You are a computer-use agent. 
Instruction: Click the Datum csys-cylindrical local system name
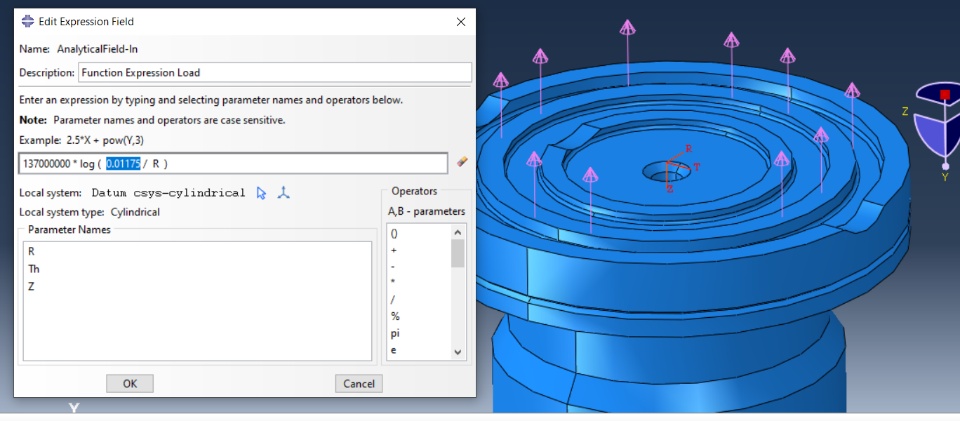coord(168,193)
